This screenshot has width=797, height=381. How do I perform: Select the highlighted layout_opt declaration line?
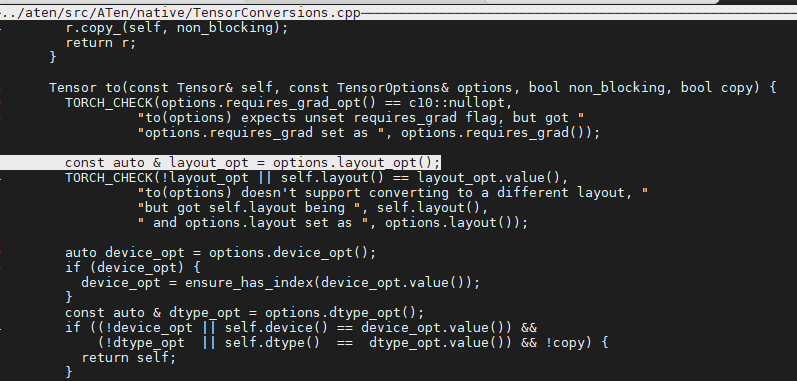[253, 163]
